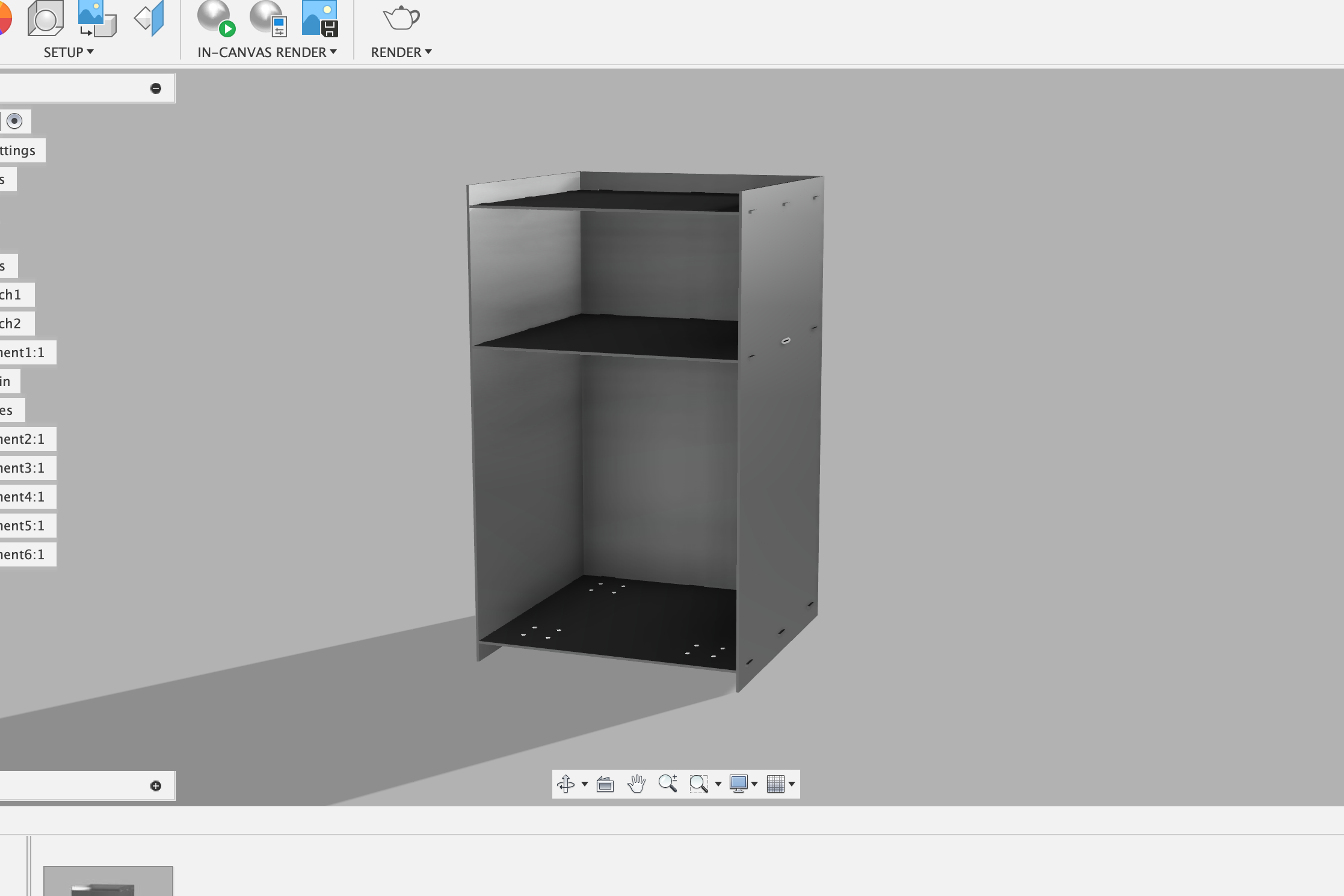Open the RENDER dropdown menu
The height and width of the screenshot is (896, 1344).
click(401, 52)
